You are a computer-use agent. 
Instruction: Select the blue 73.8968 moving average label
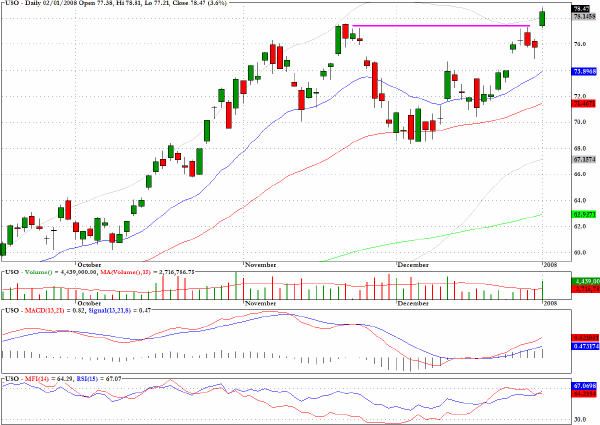coord(584,71)
